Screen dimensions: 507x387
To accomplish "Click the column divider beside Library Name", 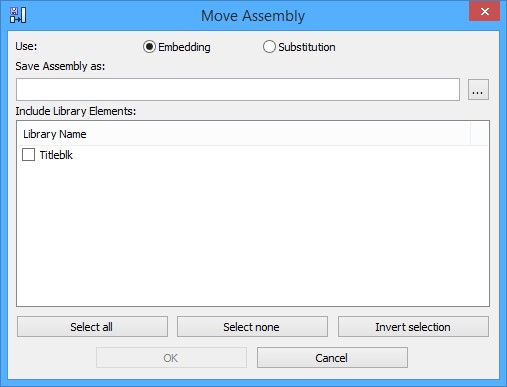I will click(471, 134).
